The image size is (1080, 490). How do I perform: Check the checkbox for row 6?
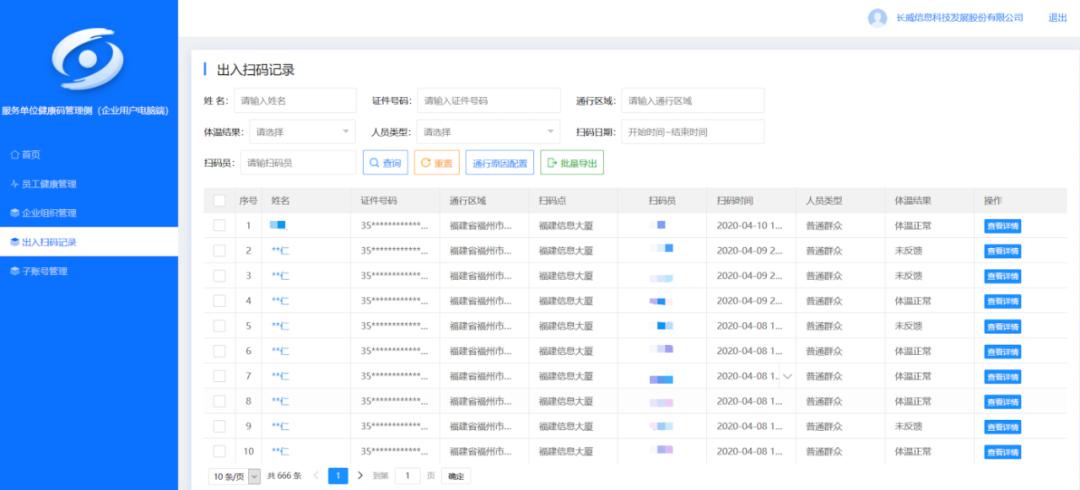coord(219,351)
